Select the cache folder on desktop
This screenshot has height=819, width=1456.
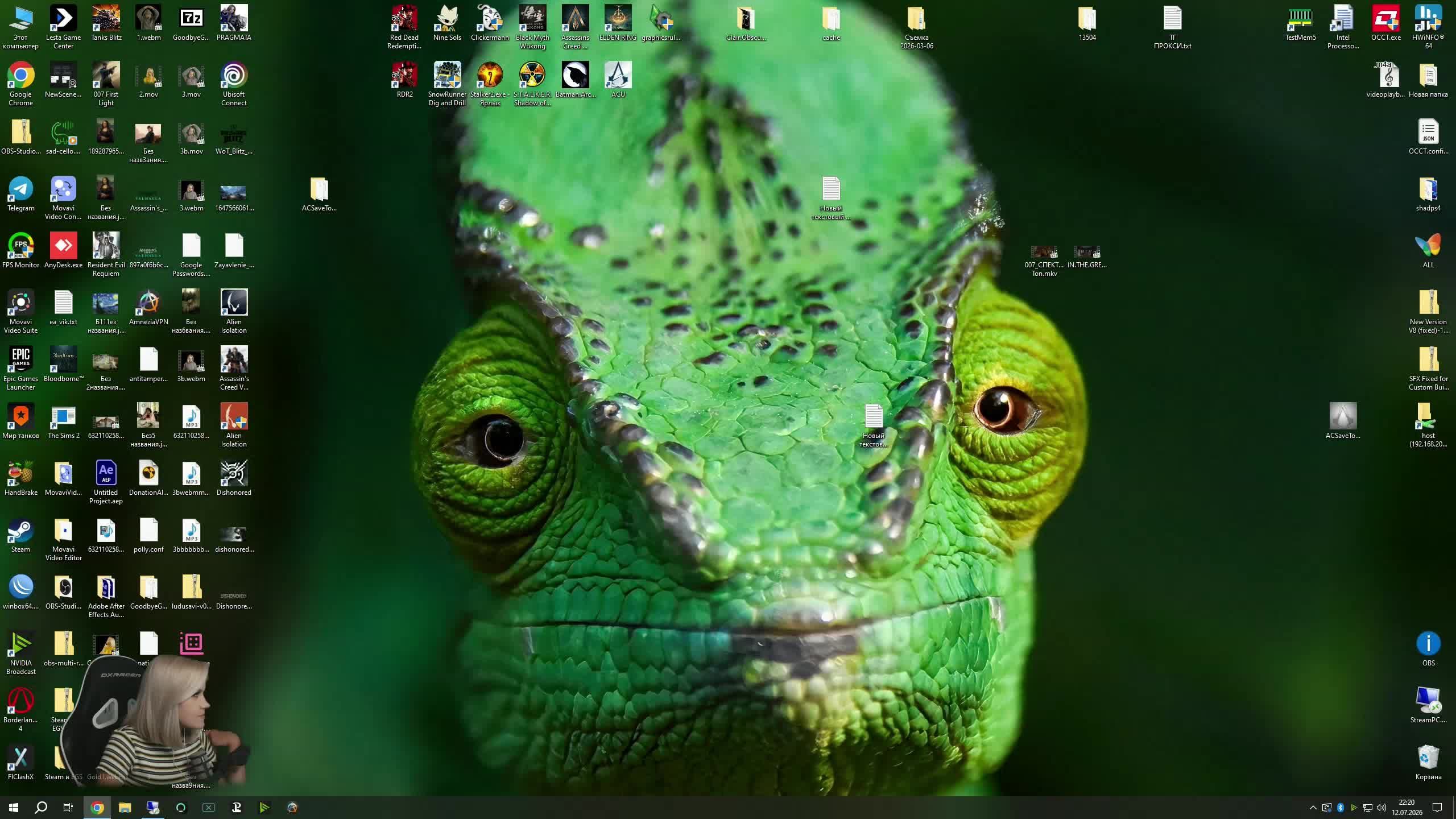tap(831, 23)
